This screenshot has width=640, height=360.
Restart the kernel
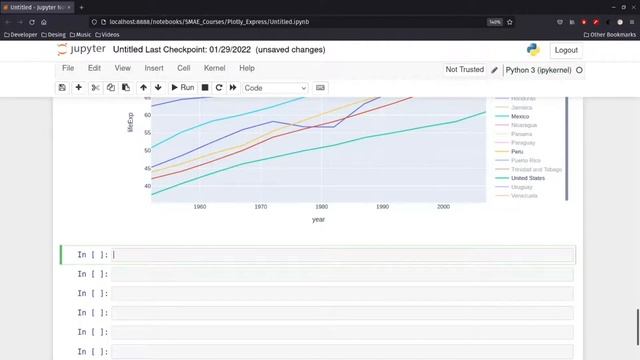[x=219, y=88]
